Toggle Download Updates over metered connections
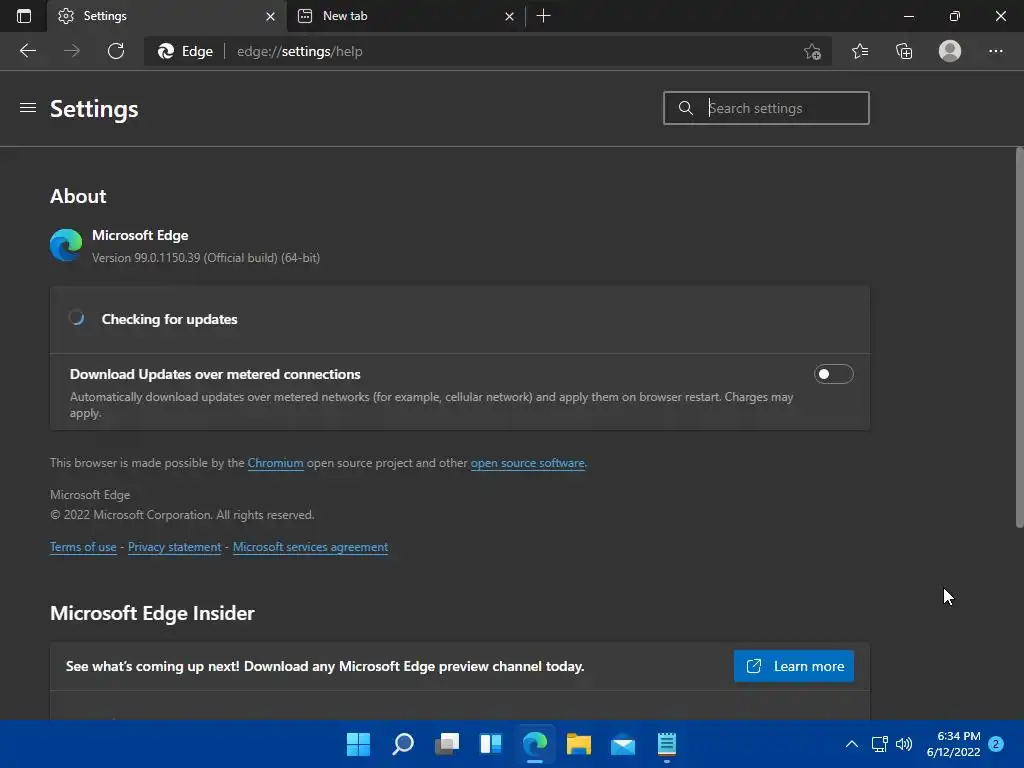This screenshot has height=768, width=1024. point(833,374)
